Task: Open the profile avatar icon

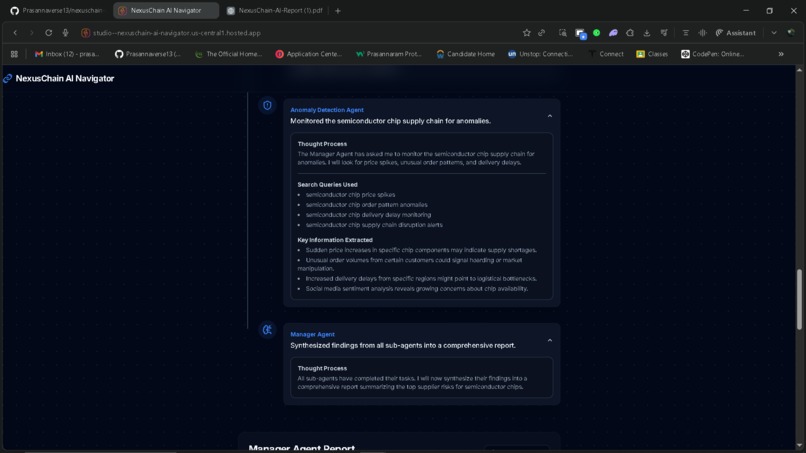Action: click(791, 33)
